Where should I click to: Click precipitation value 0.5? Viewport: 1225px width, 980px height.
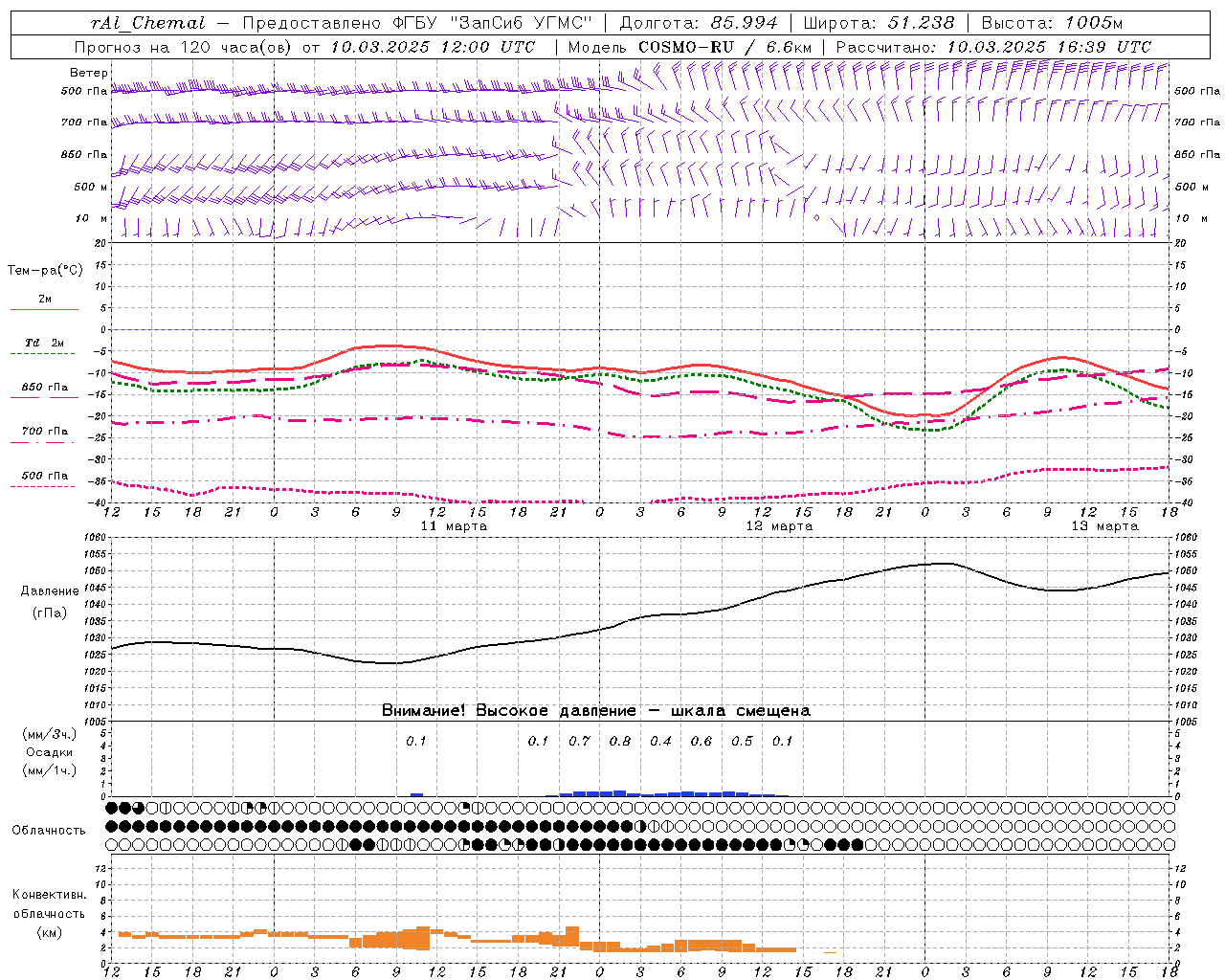[742, 741]
